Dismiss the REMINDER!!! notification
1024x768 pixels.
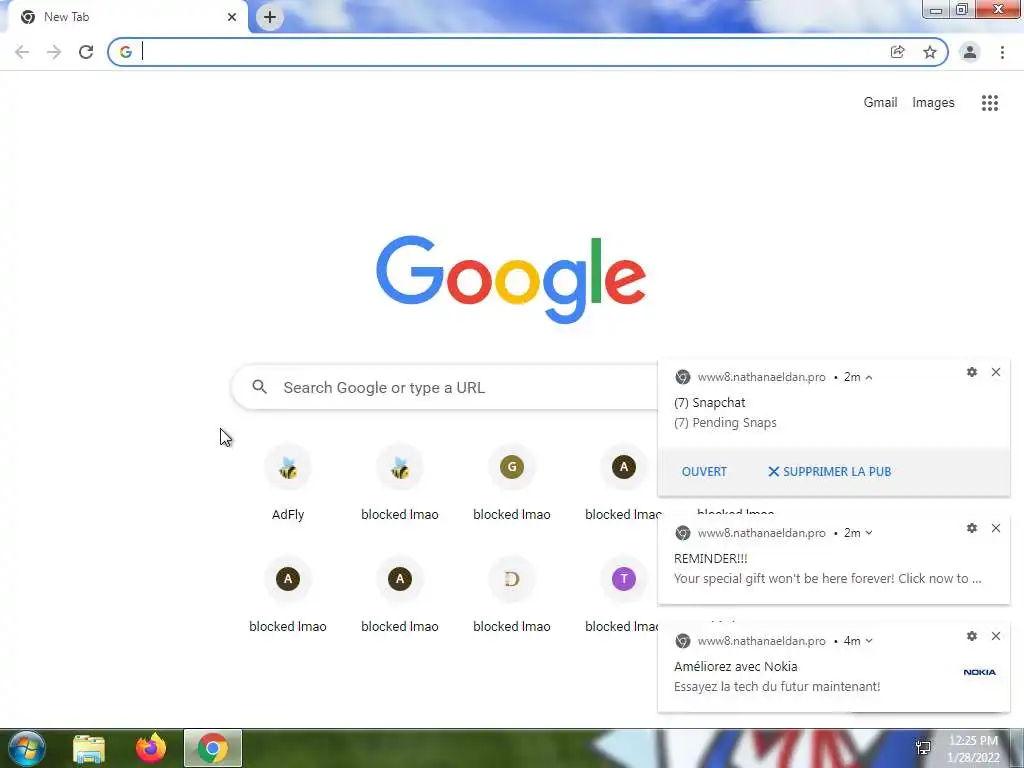[x=996, y=528]
